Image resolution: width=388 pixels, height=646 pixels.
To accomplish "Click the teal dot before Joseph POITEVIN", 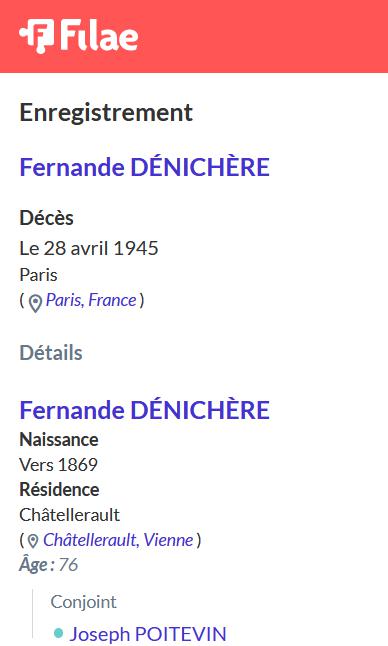I will pos(58,633).
